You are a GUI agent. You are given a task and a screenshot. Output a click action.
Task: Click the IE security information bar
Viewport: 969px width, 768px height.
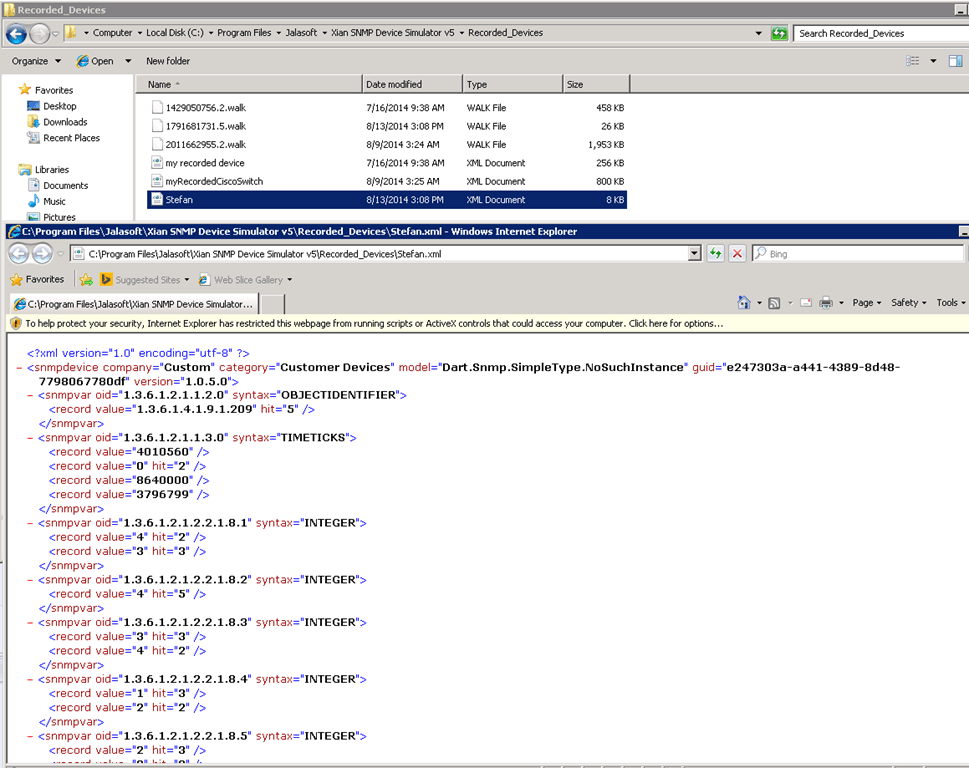[488, 323]
